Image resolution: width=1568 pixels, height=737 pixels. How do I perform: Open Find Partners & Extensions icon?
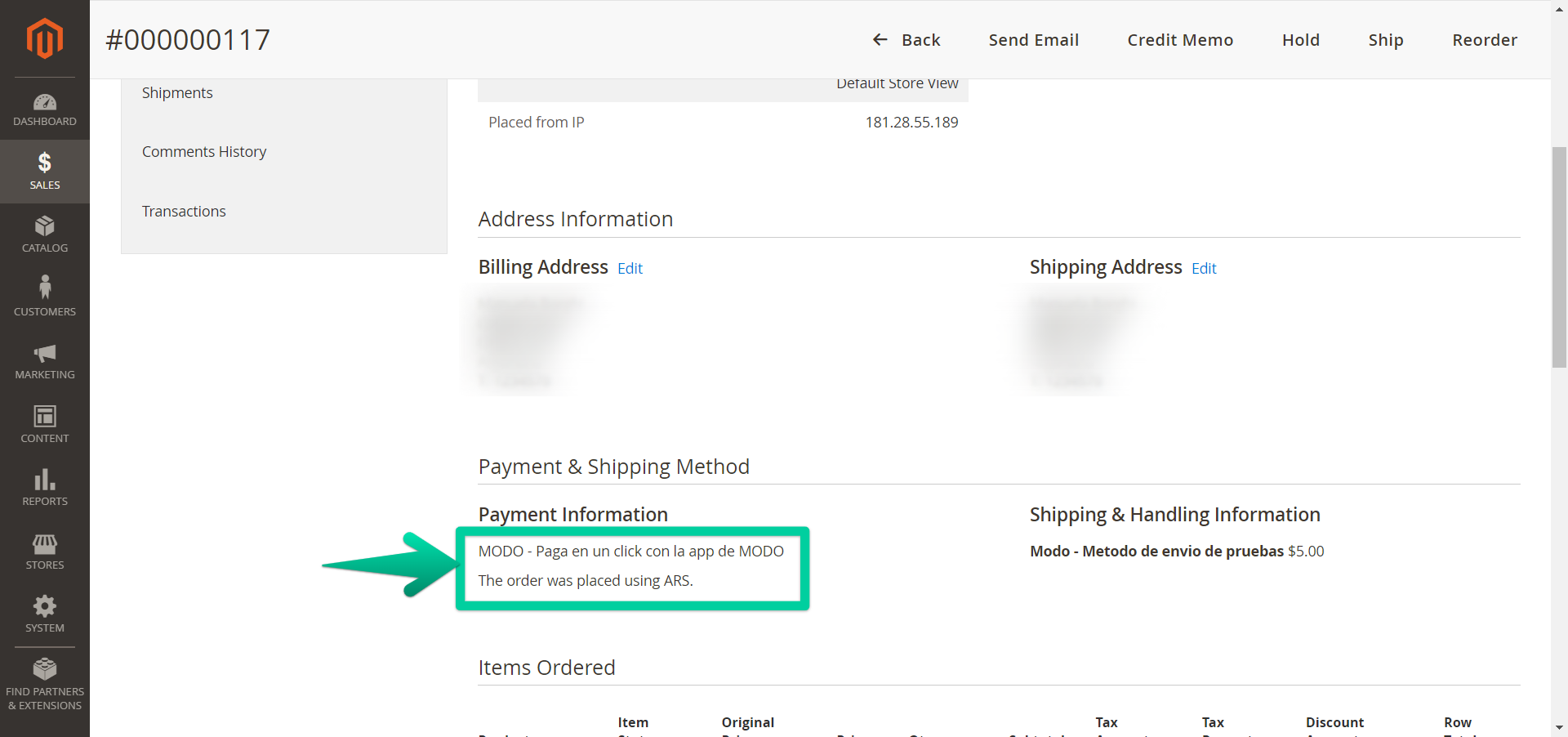click(44, 670)
